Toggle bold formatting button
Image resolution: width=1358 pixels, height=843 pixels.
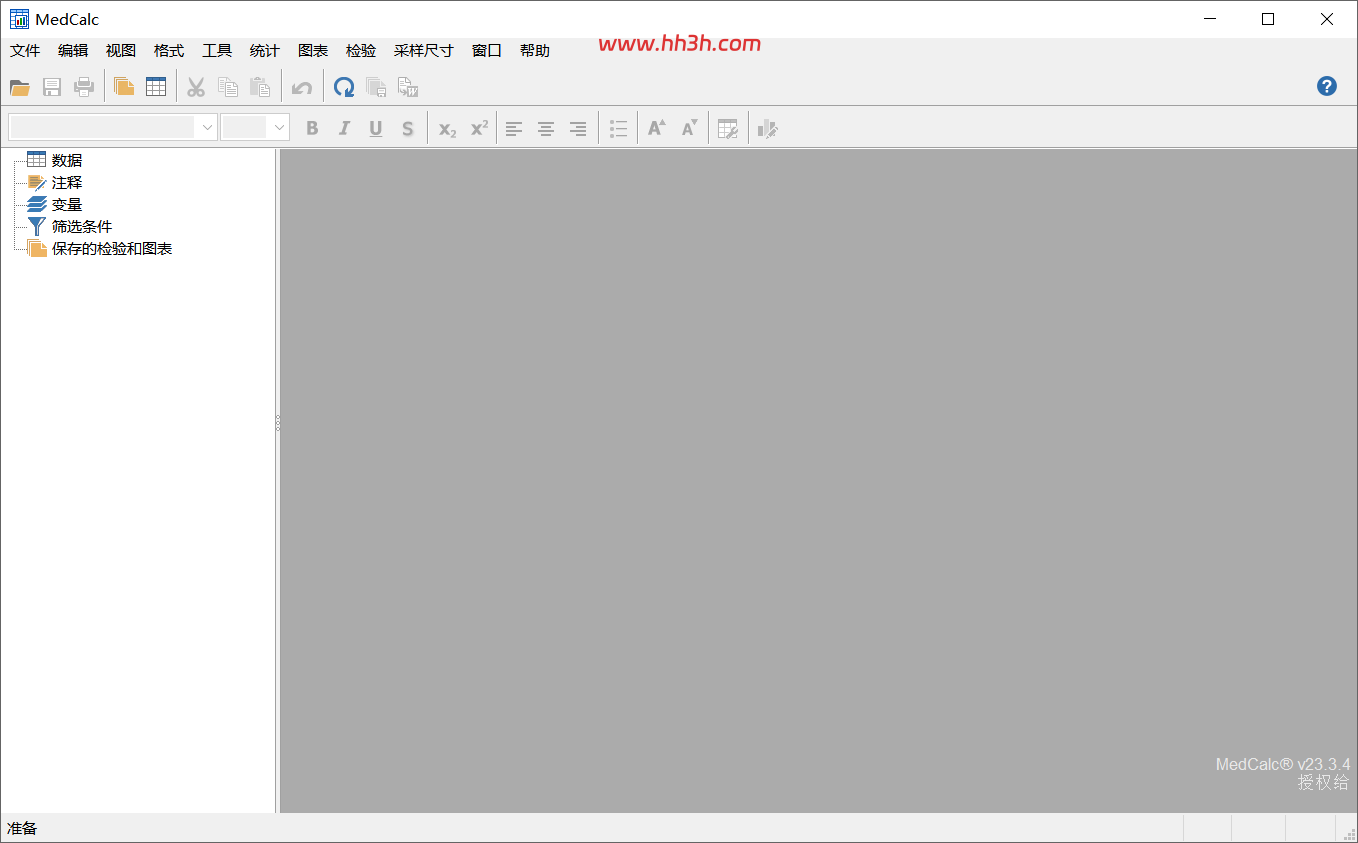(x=312, y=128)
